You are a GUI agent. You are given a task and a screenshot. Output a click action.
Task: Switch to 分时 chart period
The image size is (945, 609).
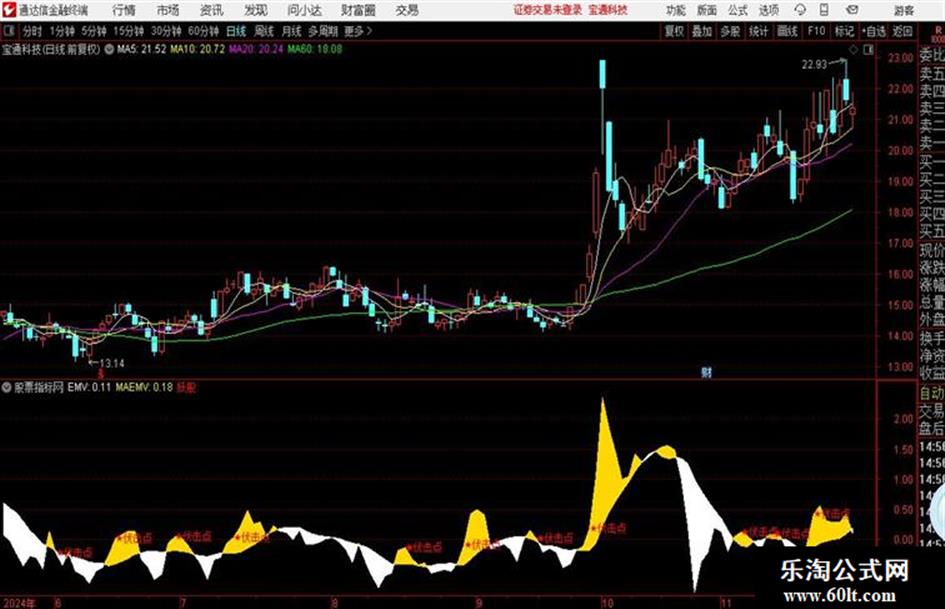(33, 31)
